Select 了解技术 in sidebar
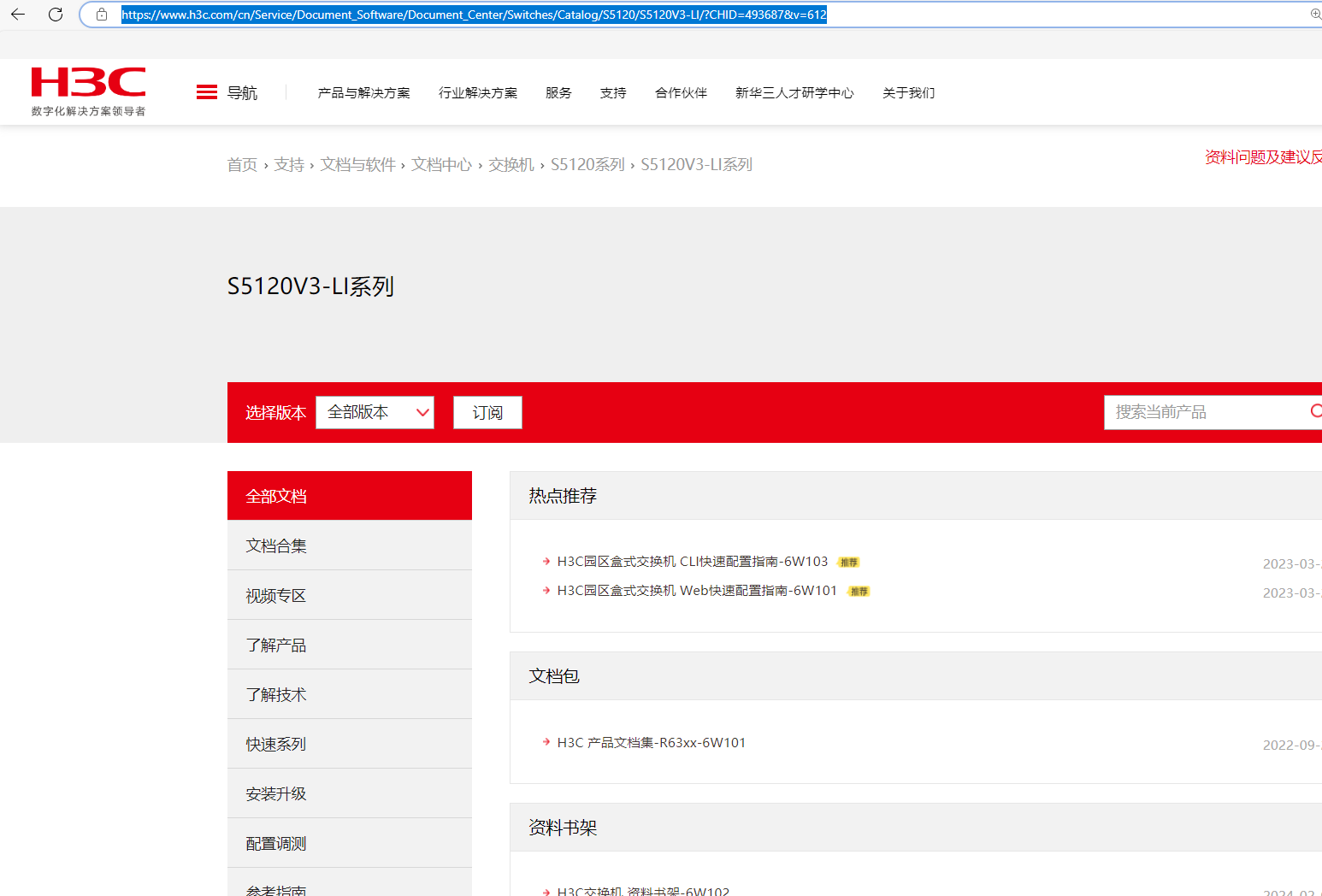The width and height of the screenshot is (1322, 896). [350, 694]
